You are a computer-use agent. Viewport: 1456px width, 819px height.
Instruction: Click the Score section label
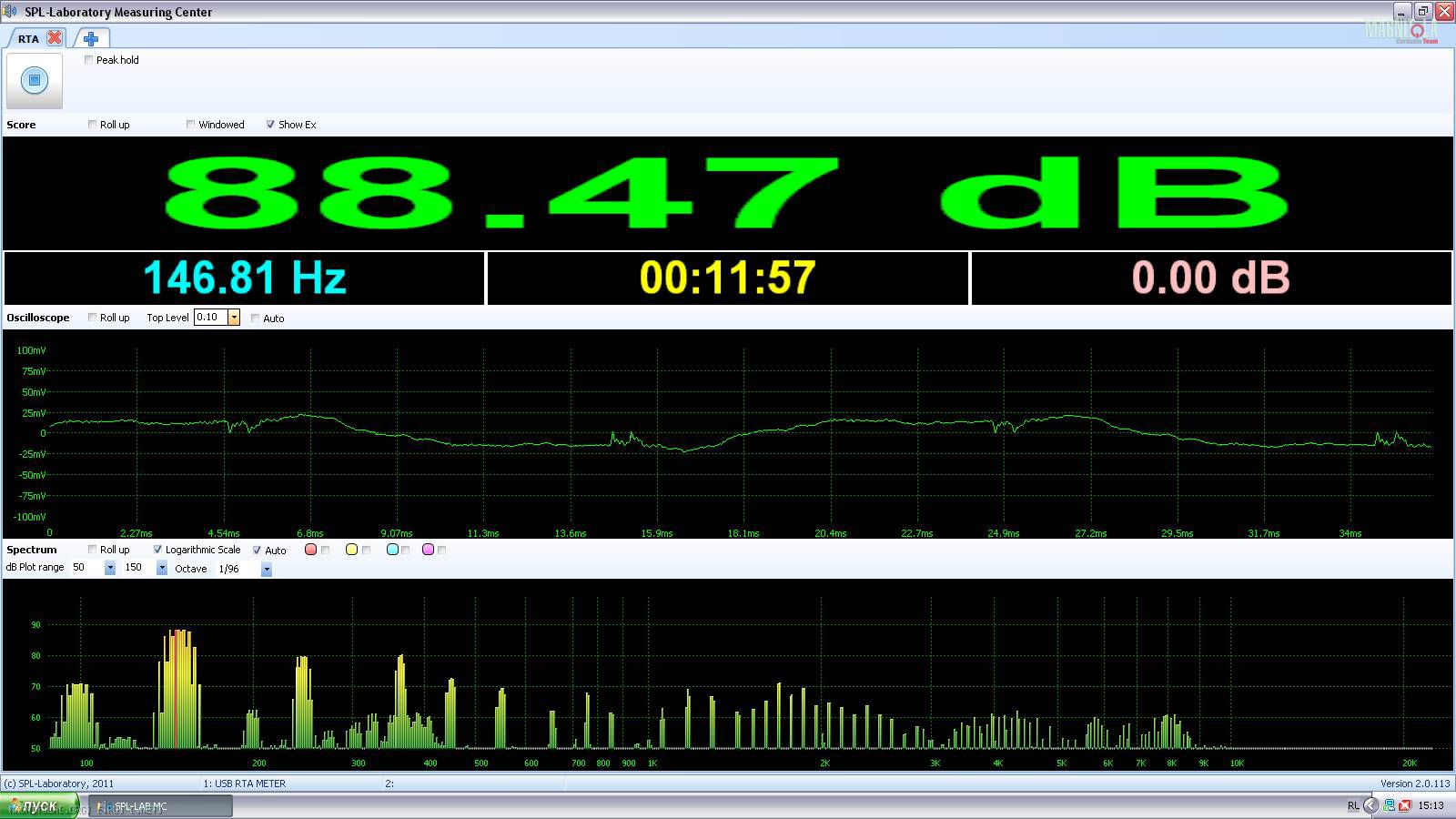click(21, 125)
